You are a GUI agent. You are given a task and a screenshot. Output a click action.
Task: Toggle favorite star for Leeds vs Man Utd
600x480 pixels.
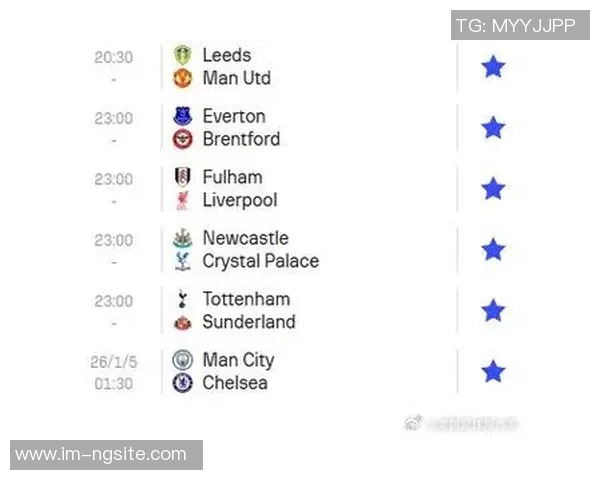click(x=493, y=67)
